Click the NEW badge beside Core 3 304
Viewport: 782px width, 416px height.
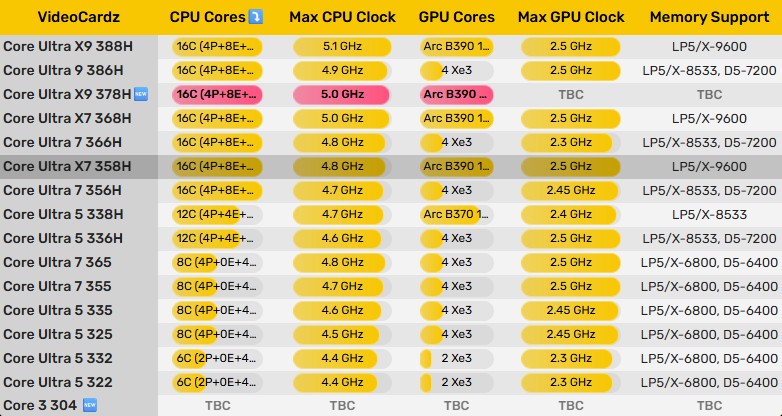pos(90,406)
